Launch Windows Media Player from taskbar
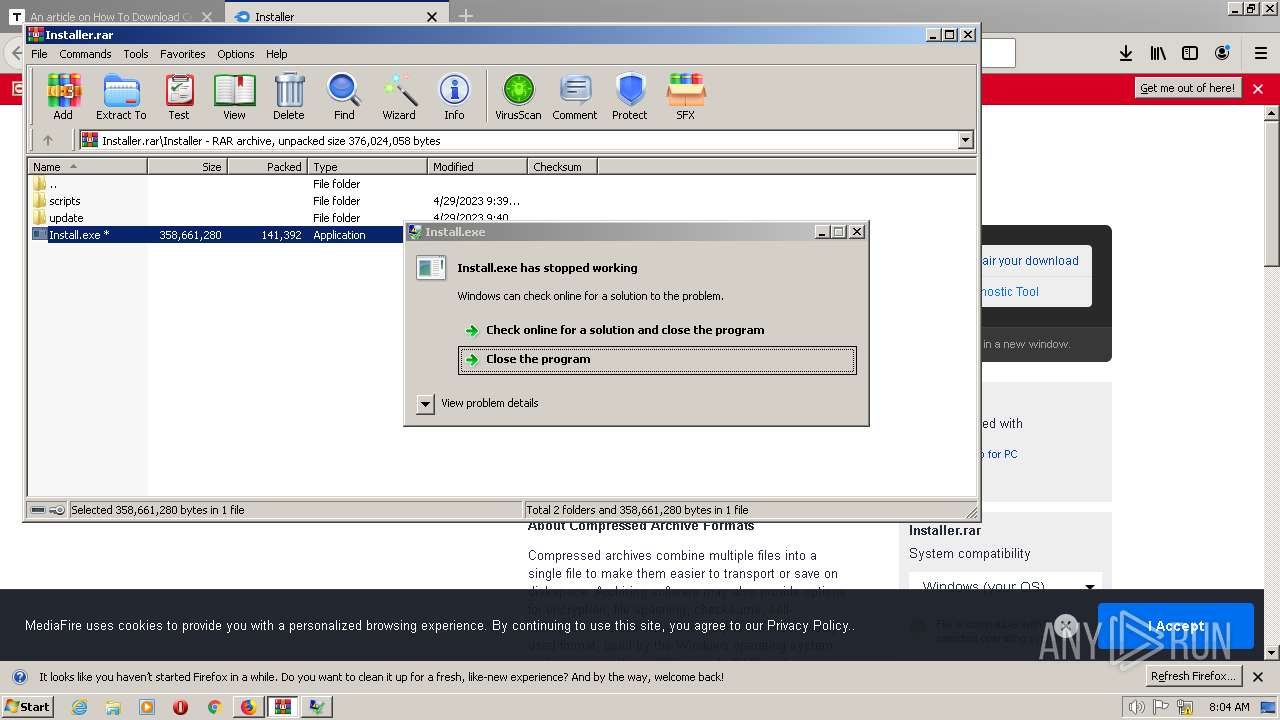 (147, 707)
